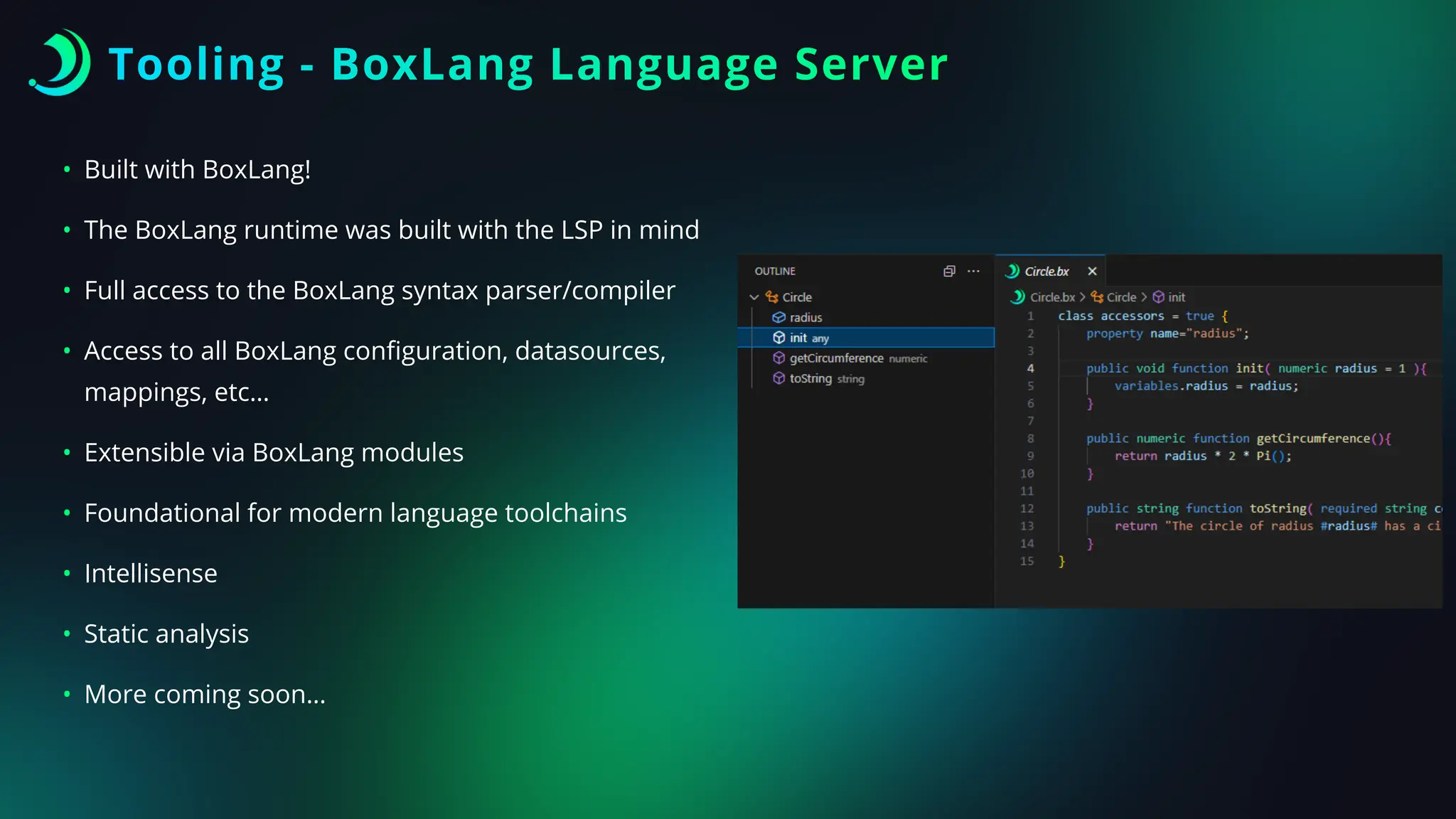Click the property name="radius" line
The height and width of the screenshot is (819, 1456).
pos(1167,333)
